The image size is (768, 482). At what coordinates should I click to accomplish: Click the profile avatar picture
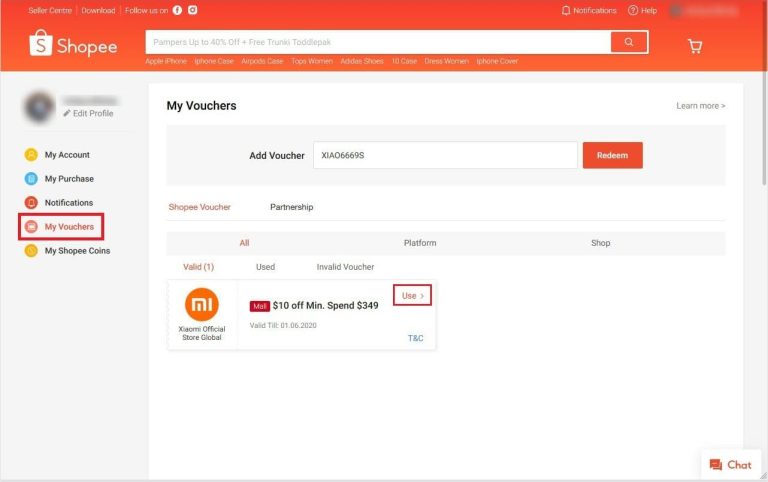(39, 107)
